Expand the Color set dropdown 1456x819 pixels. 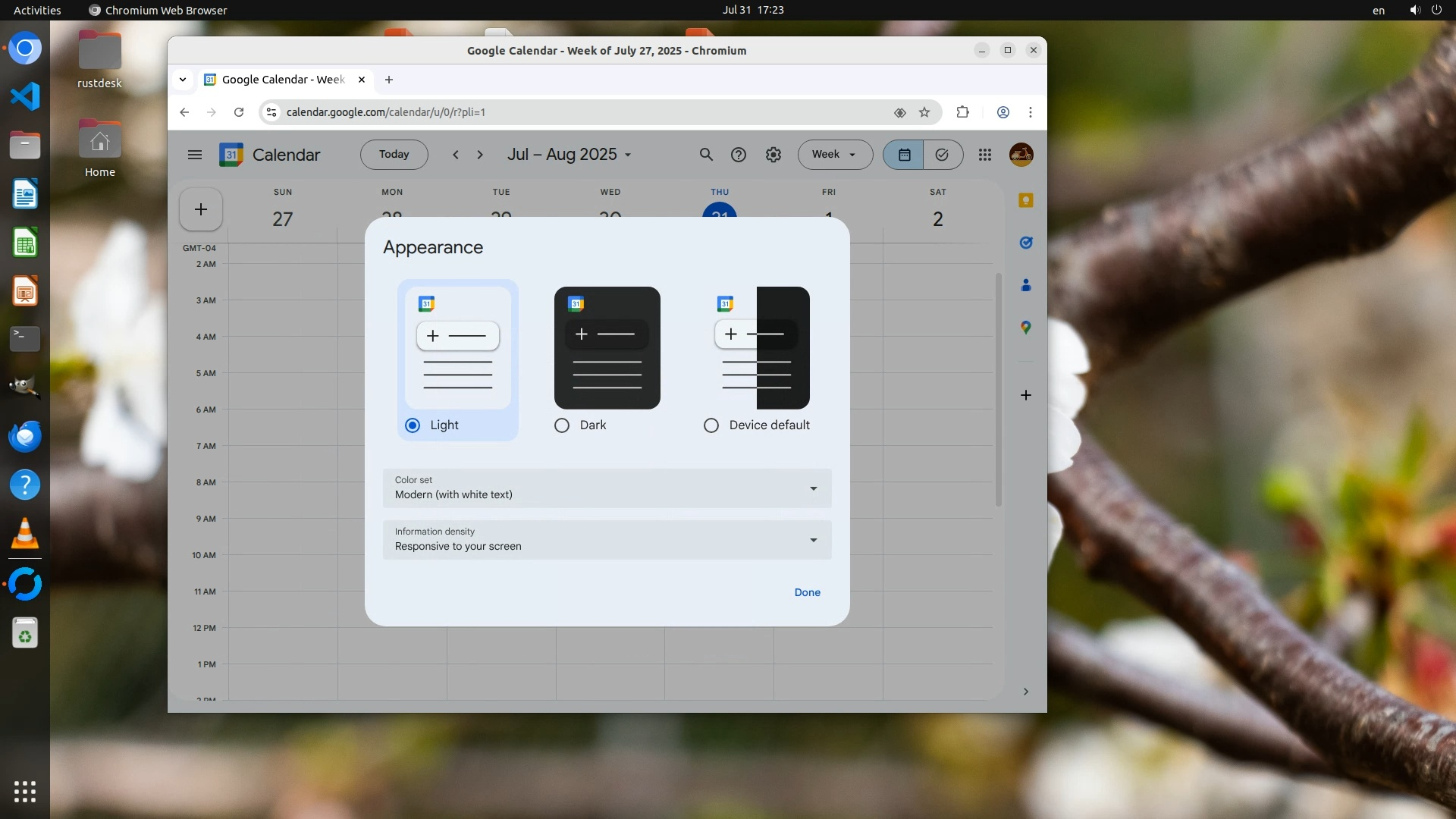(x=607, y=488)
